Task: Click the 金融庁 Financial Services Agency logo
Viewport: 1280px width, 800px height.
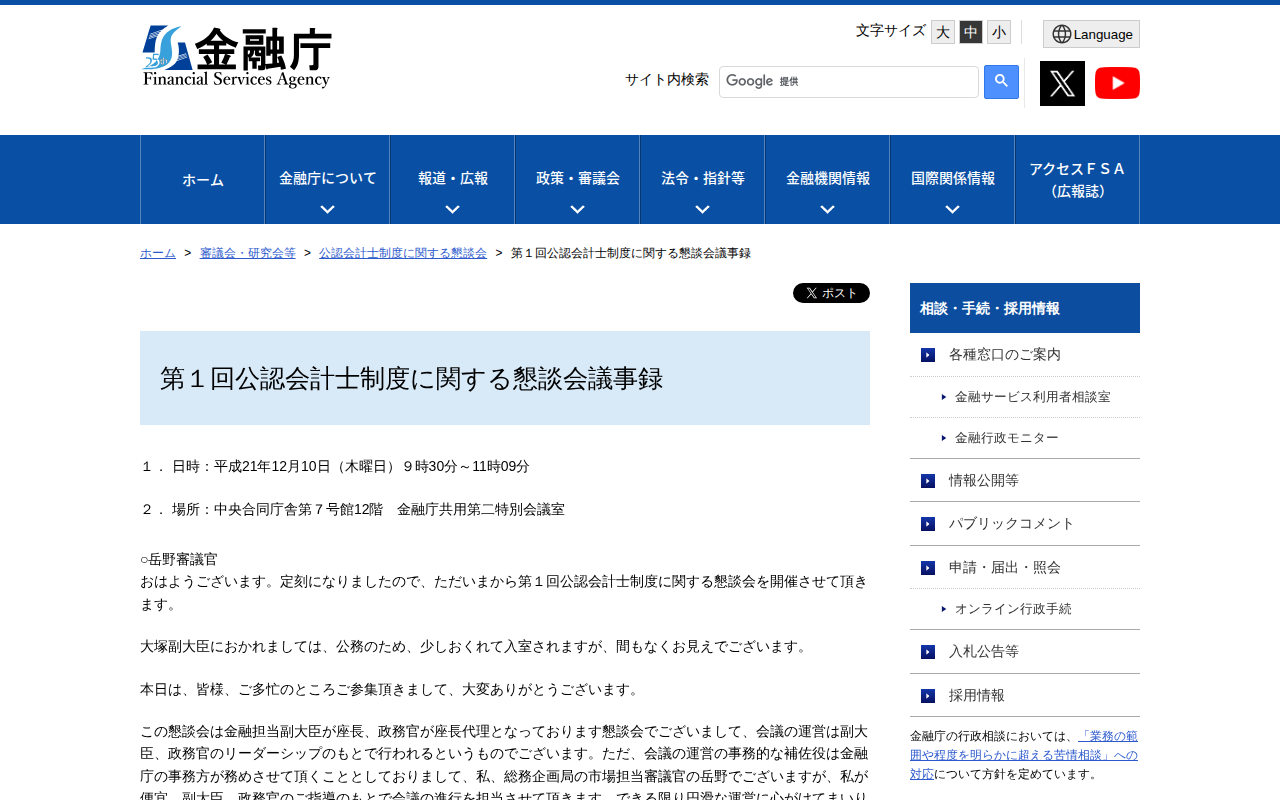Action: pyautogui.click(x=236, y=56)
